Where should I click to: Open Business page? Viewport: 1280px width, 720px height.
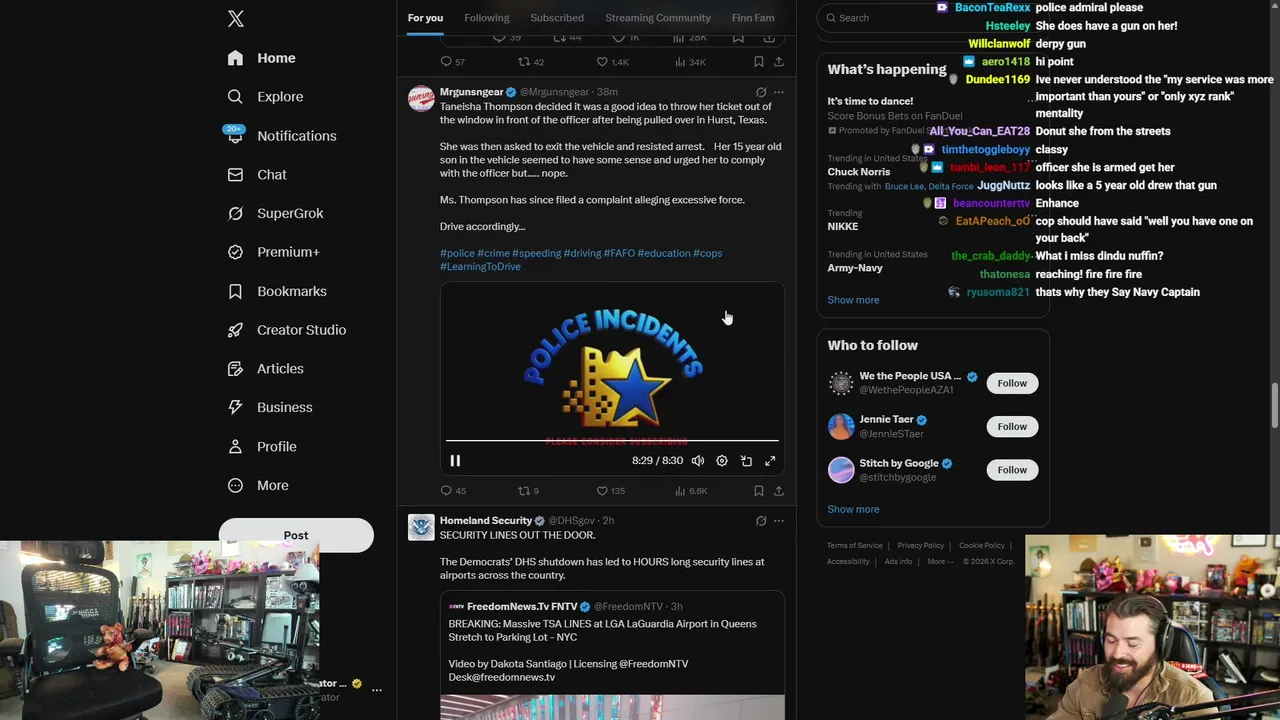(270, 407)
